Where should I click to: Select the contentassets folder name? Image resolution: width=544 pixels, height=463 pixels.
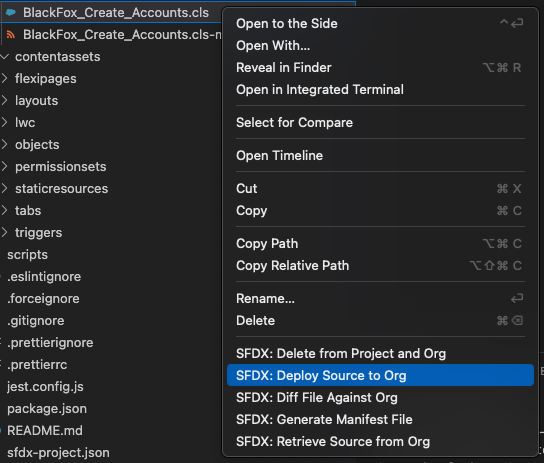click(58, 57)
